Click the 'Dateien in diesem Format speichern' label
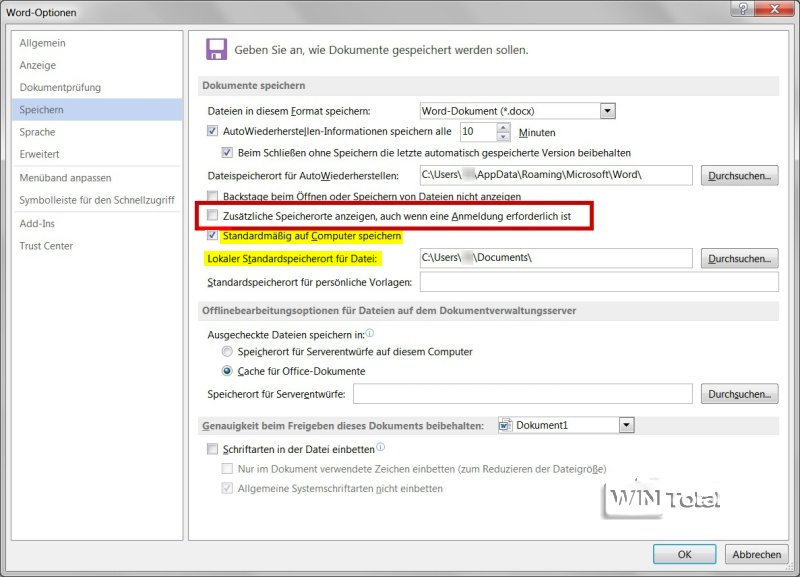Screen dimensions: 800x577 [289, 111]
